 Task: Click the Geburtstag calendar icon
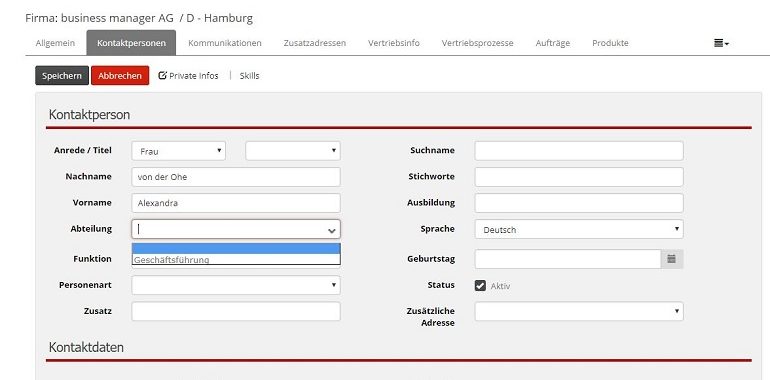tap(671, 259)
